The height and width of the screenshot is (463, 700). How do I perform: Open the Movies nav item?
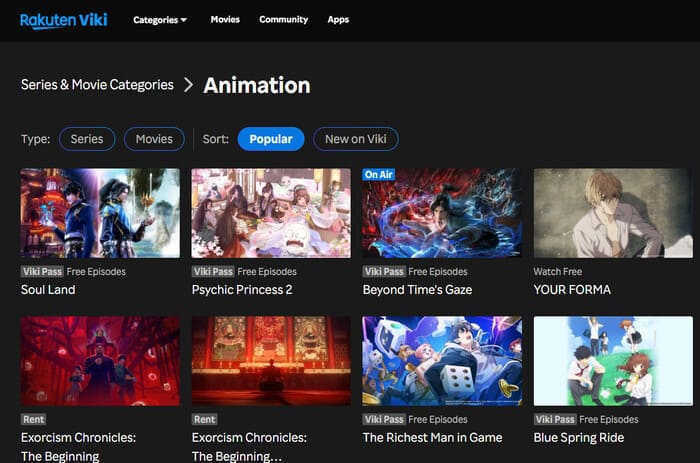pyautogui.click(x=225, y=19)
